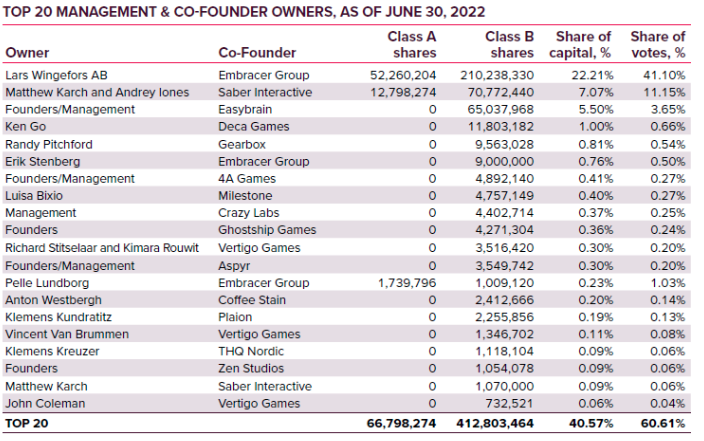This screenshot has height=441, width=704.
Task: Select the 'TOP 20' total row label
Action: [x=26, y=423]
